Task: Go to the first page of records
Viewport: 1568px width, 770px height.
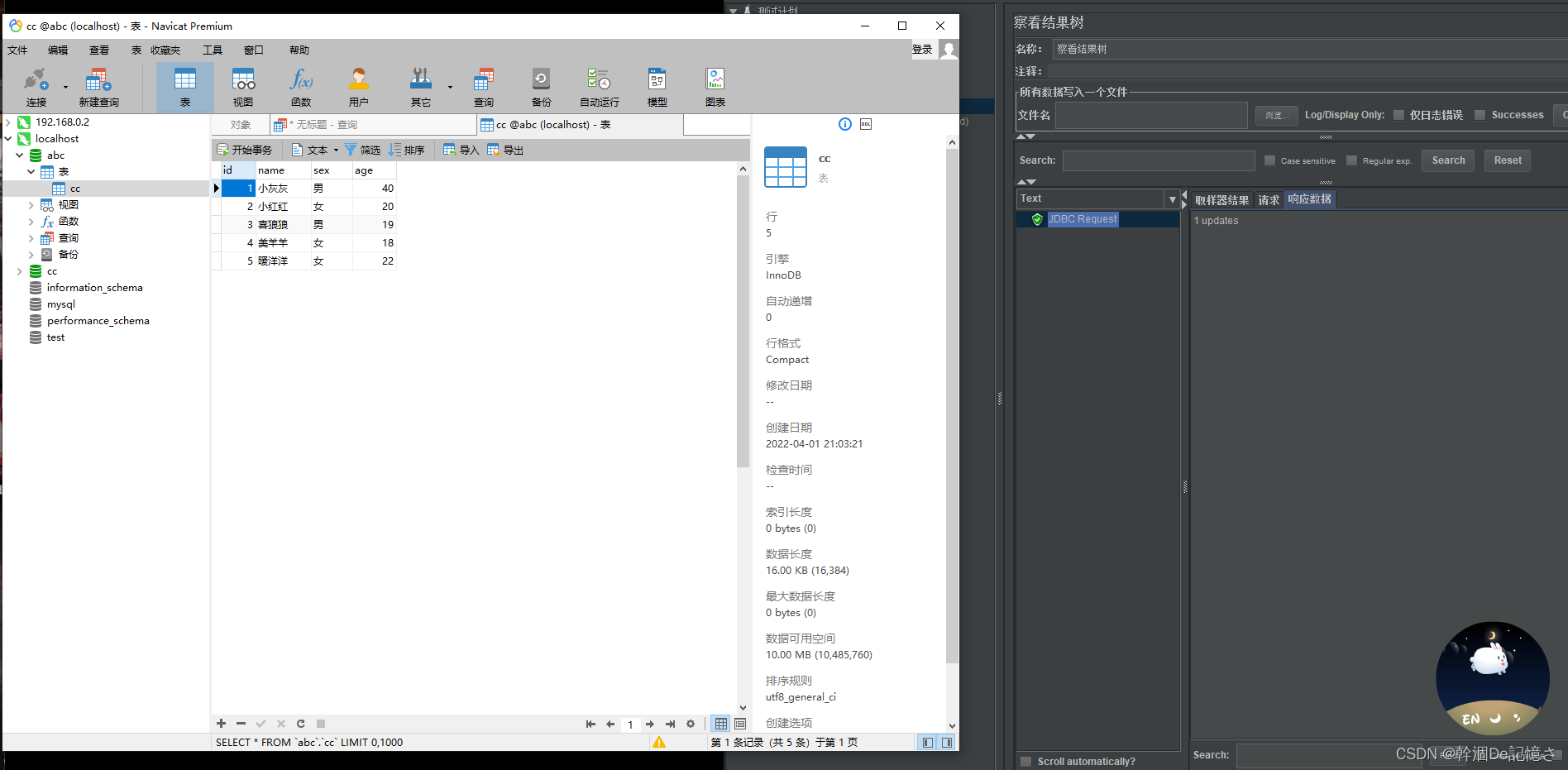Action: [590, 724]
